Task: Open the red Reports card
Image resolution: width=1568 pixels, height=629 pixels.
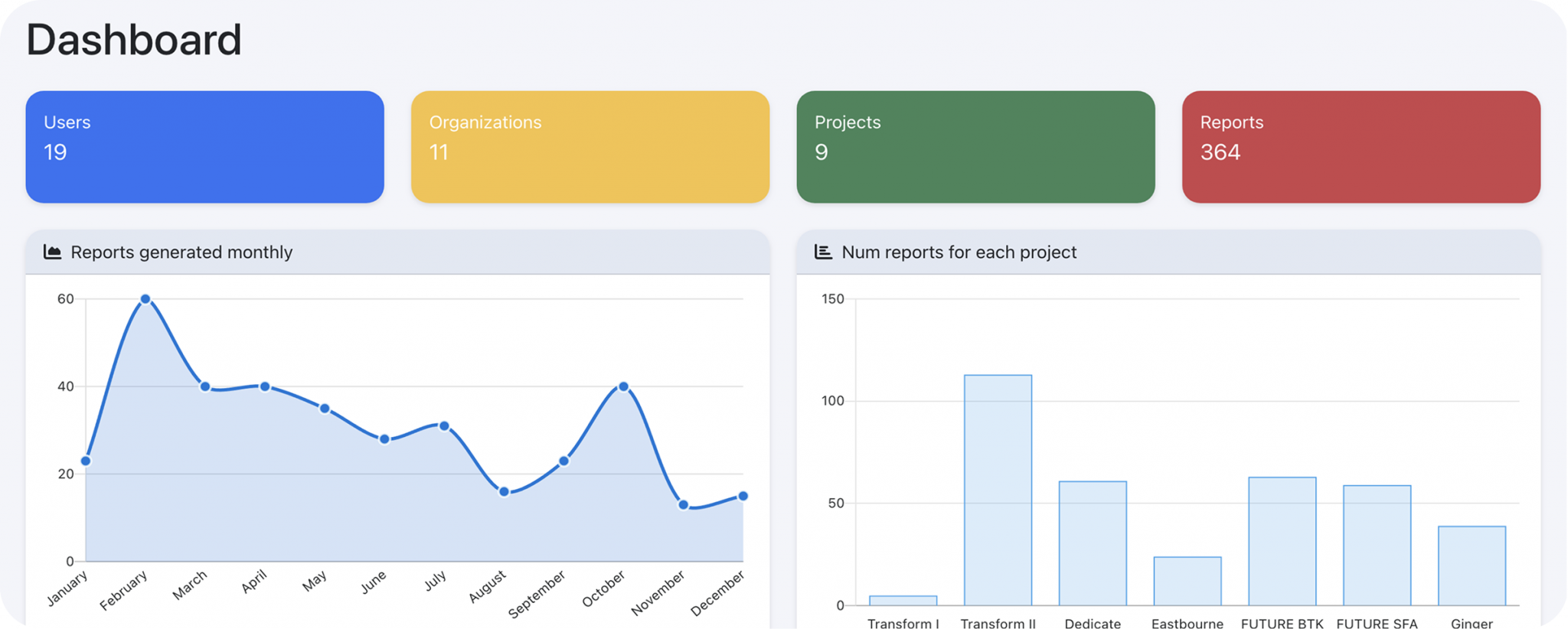Action: 1361,147
